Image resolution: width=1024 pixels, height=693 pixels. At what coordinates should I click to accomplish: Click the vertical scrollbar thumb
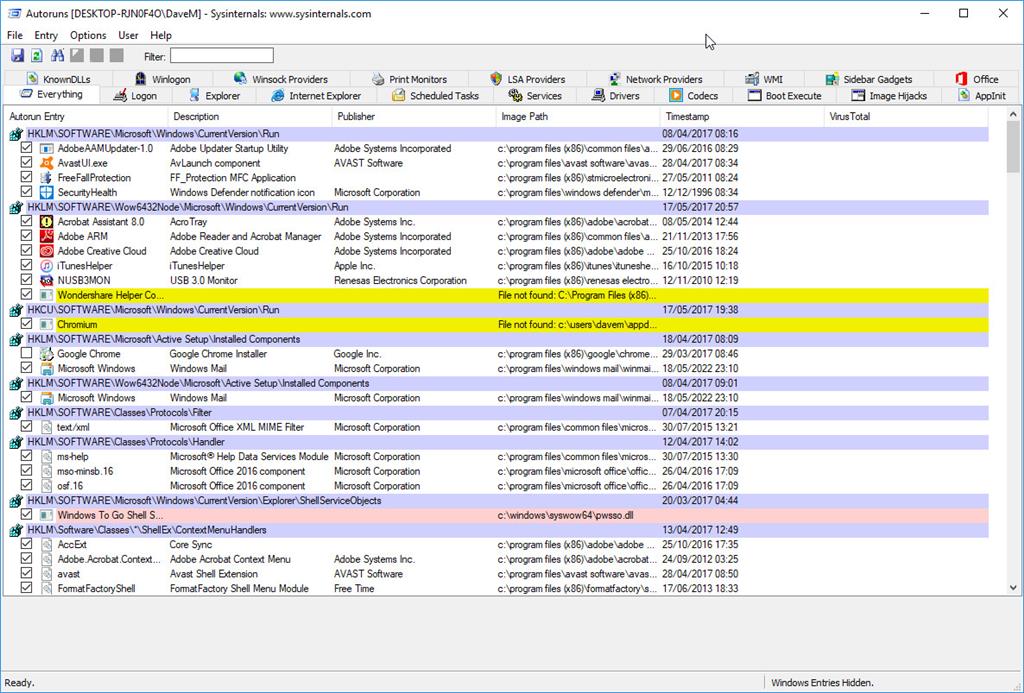1013,146
